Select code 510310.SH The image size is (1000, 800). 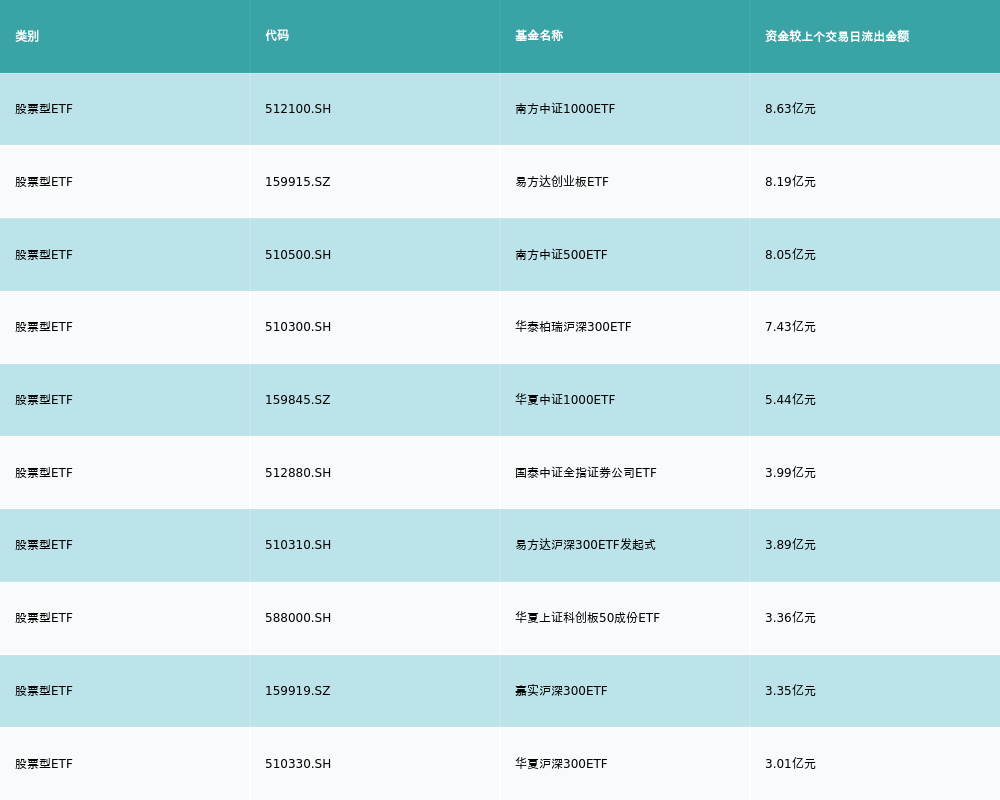coord(298,545)
